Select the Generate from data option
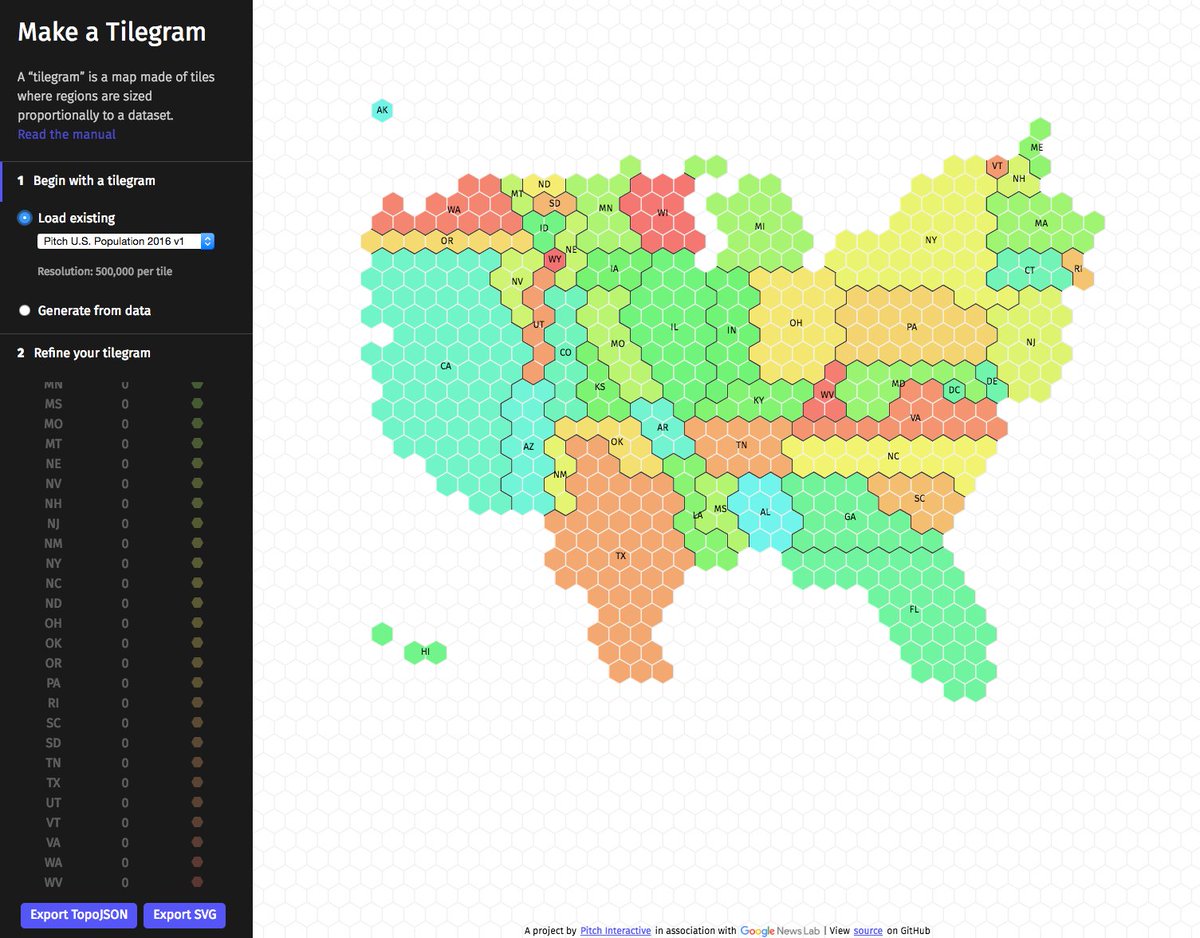 [25, 311]
